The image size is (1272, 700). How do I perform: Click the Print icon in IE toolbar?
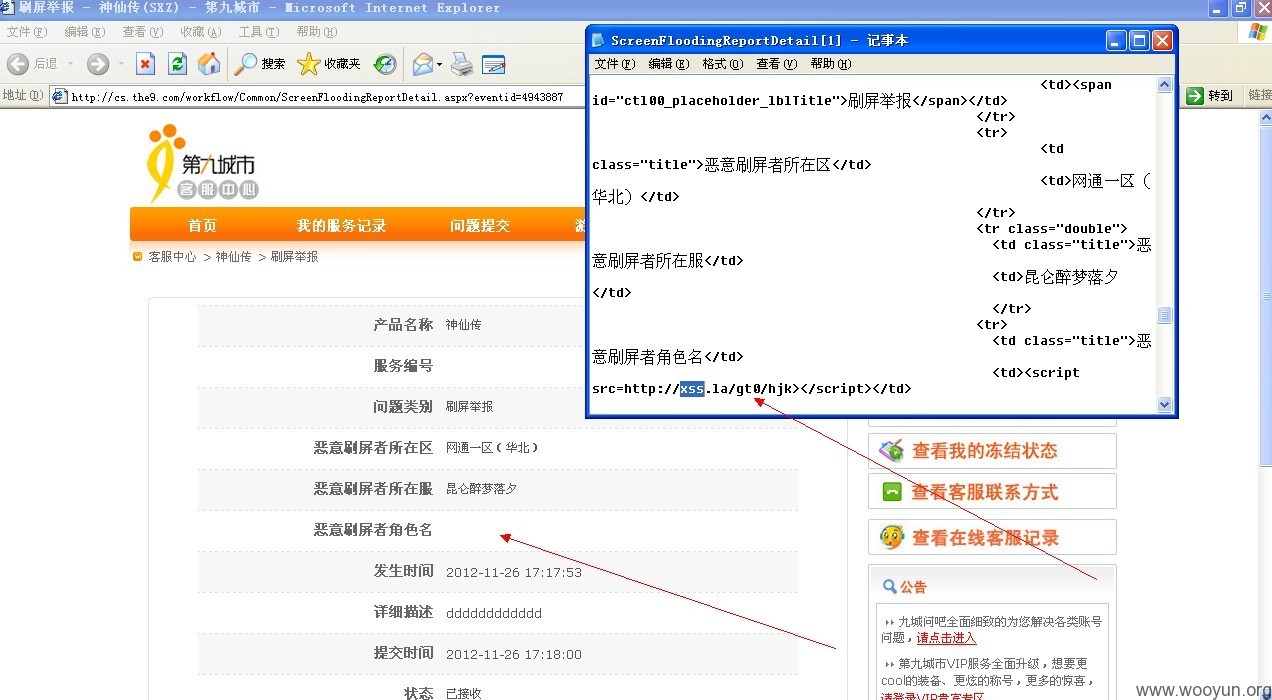coord(461,64)
